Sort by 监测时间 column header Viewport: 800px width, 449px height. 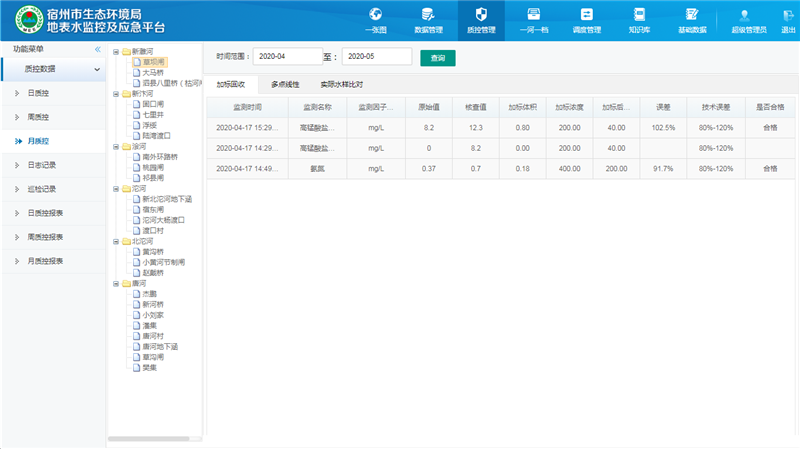pos(247,107)
